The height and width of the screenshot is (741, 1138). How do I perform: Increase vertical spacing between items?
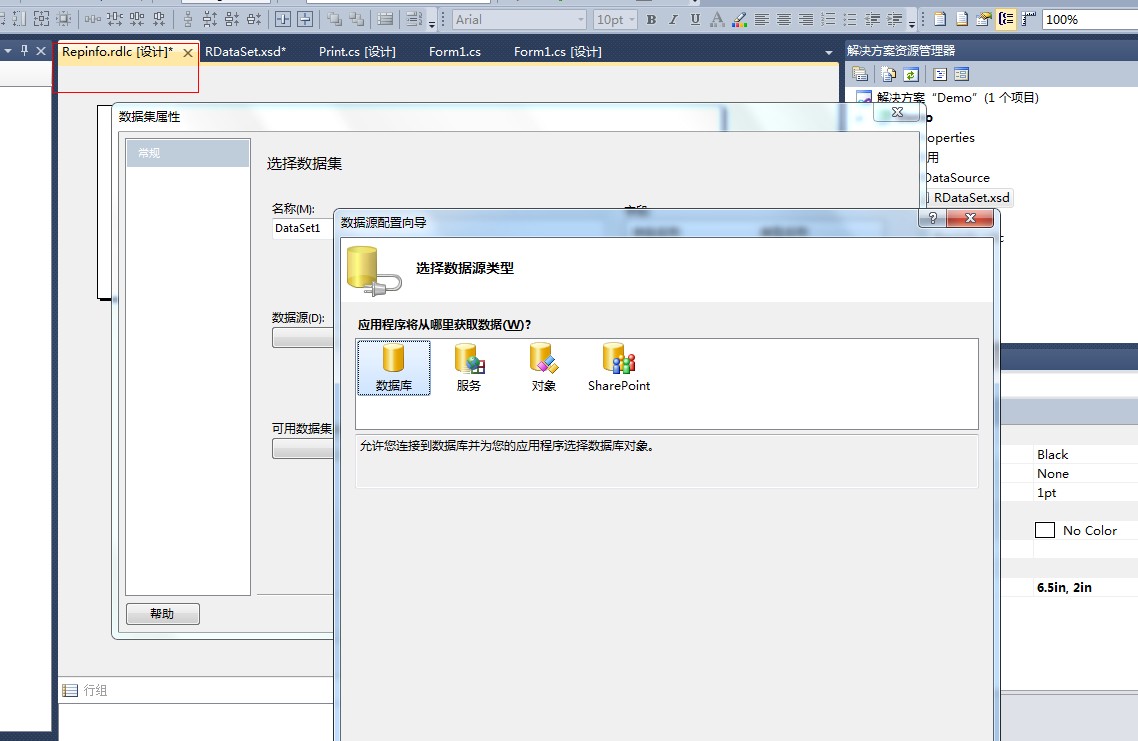pos(209,20)
